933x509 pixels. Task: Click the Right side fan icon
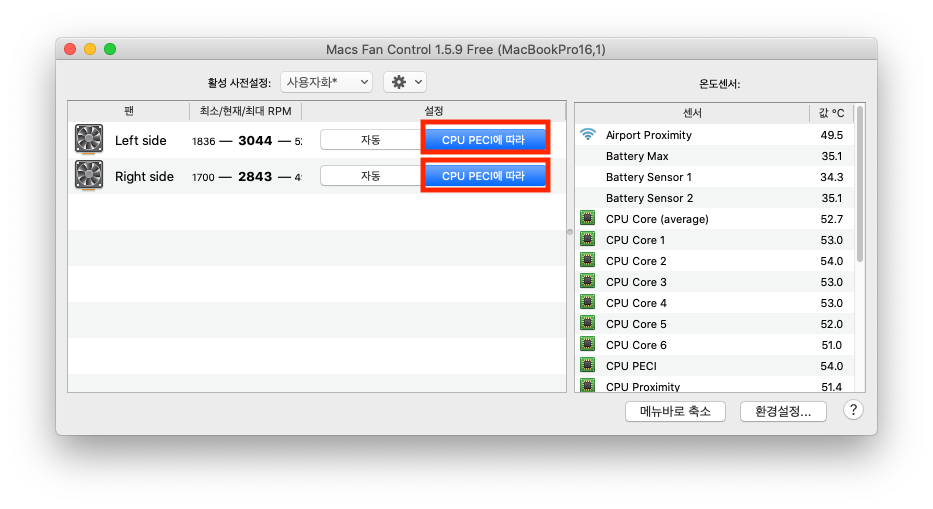click(x=89, y=176)
